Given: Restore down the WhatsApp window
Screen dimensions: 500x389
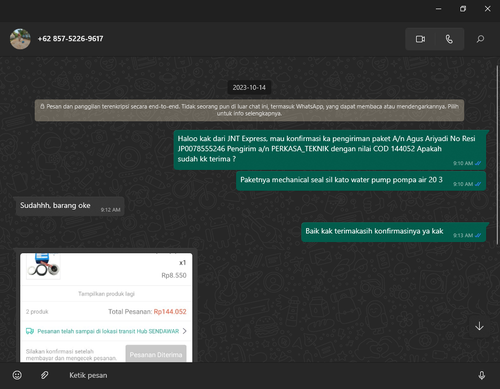Looking at the screenshot, I should click(x=463, y=9).
